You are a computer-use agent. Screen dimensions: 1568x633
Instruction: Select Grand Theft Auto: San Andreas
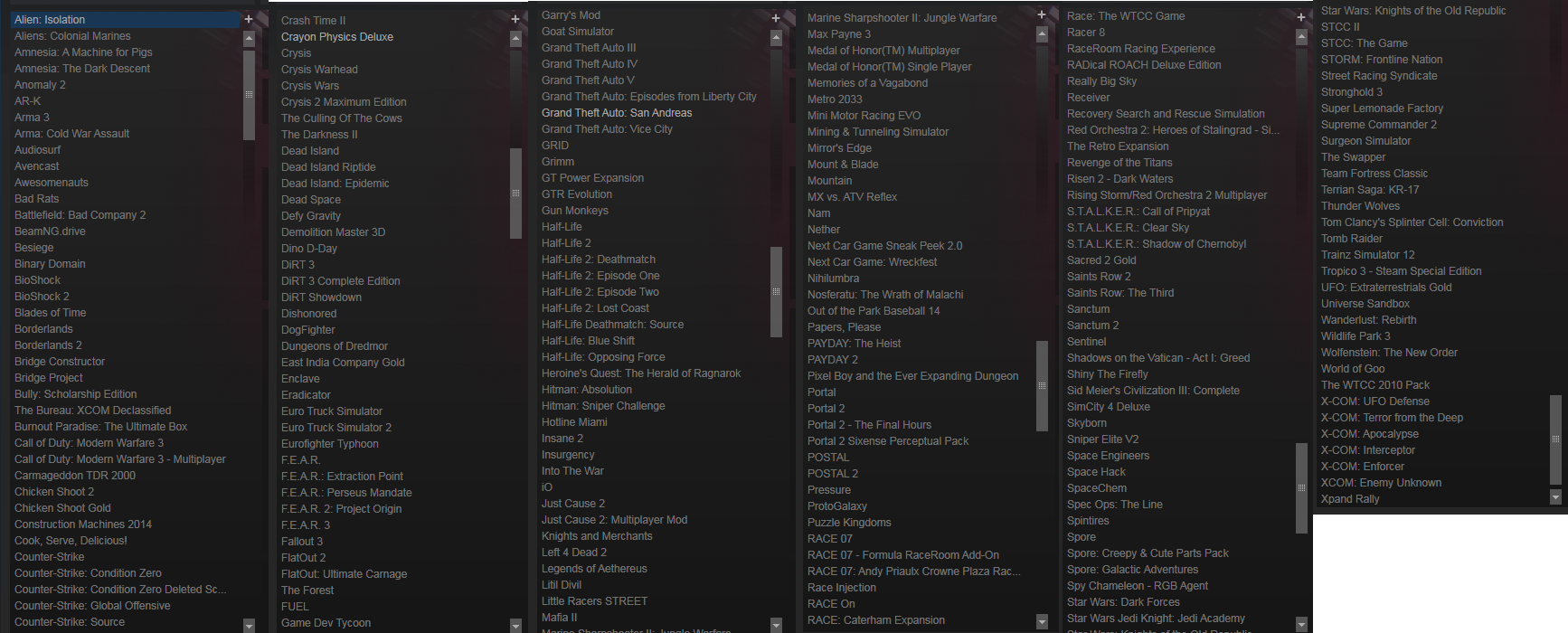pyautogui.click(x=617, y=113)
